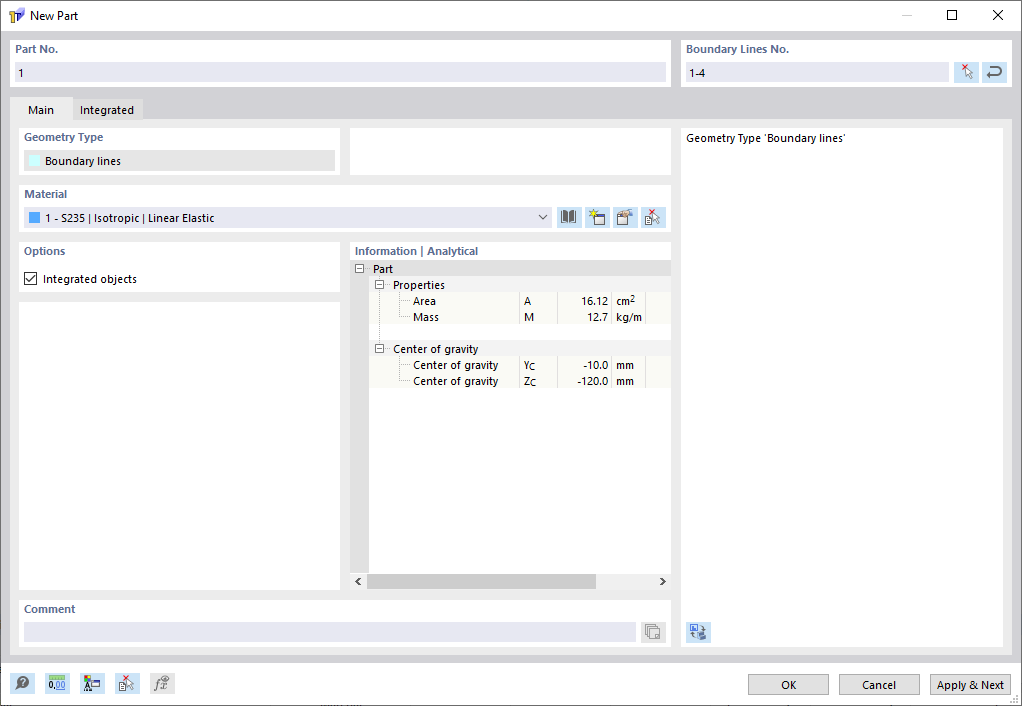The height and width of the screenshot is (706, 1022).
Task: Collapse the Center of gravity node
Action: [379, 349]
